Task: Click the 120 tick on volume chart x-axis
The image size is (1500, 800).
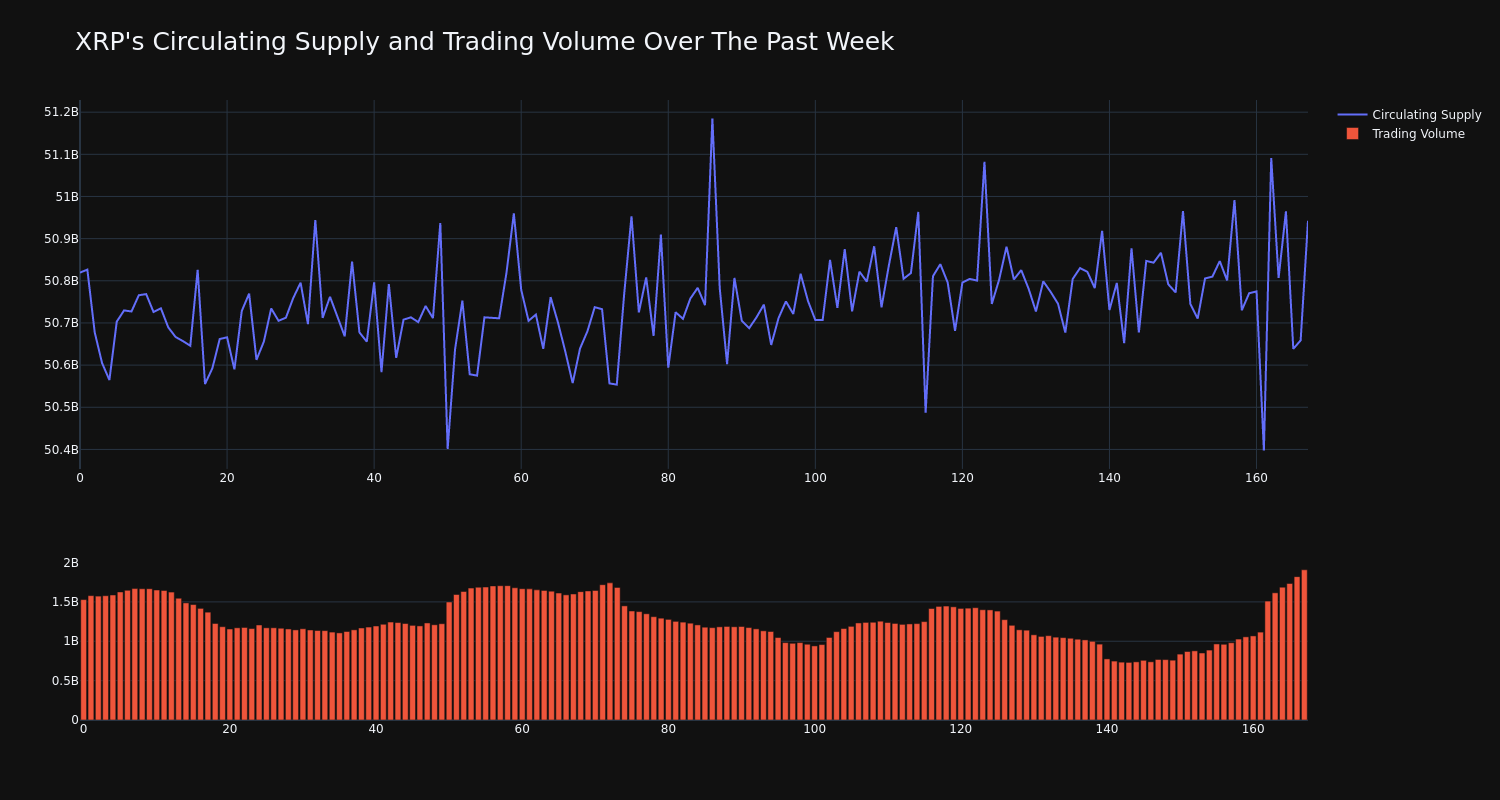Action: [x=961, y=729]
